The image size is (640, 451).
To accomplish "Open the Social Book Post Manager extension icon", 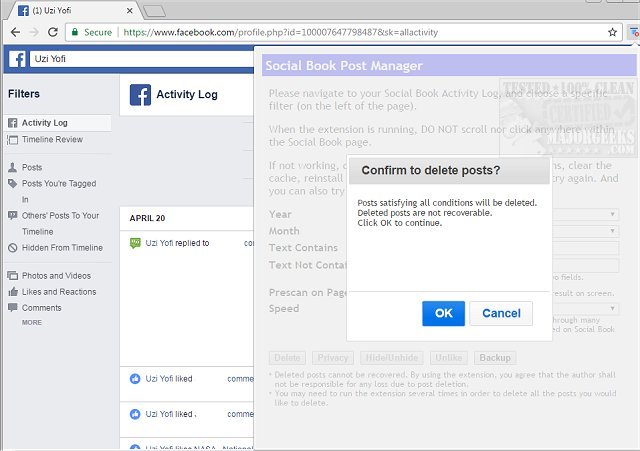I will click(633, 32).
